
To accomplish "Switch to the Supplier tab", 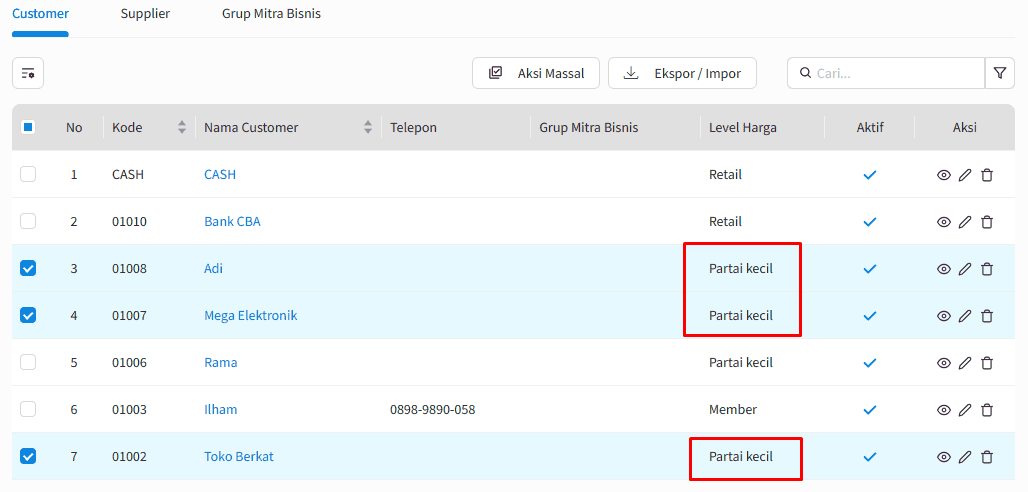I will (145, 15).
